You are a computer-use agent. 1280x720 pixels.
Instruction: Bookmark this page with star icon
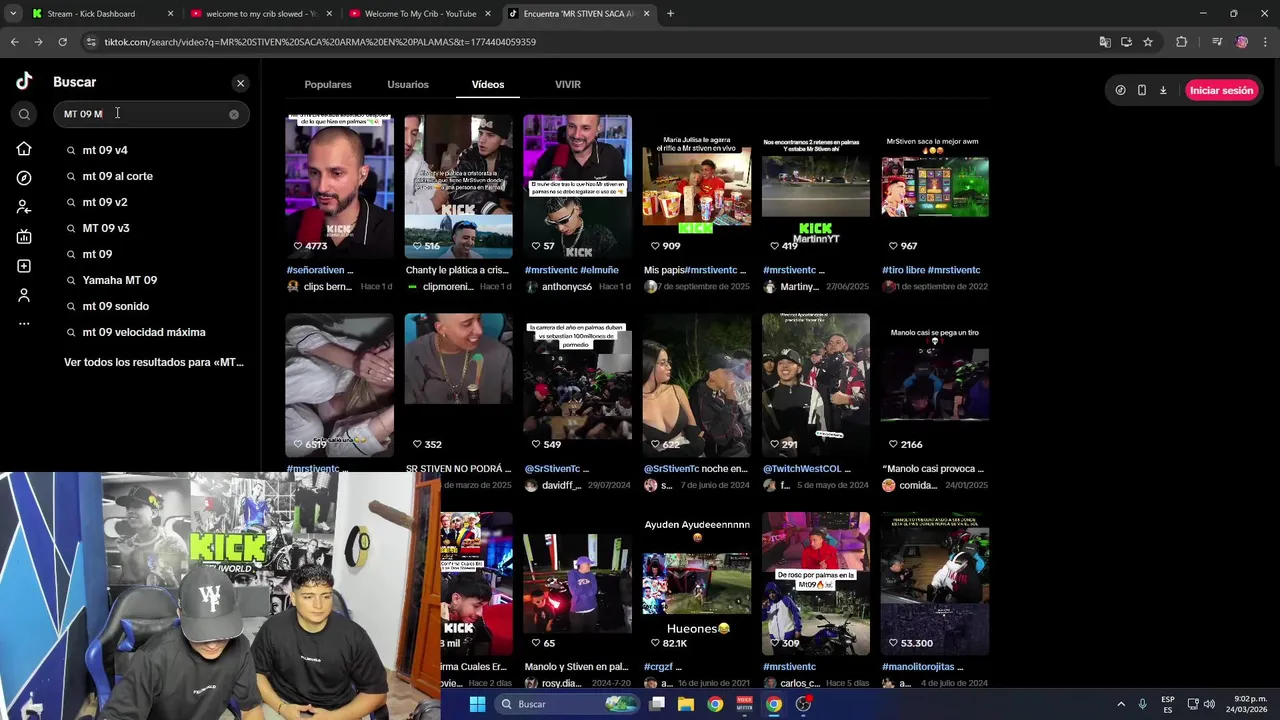coord(1148,42)
